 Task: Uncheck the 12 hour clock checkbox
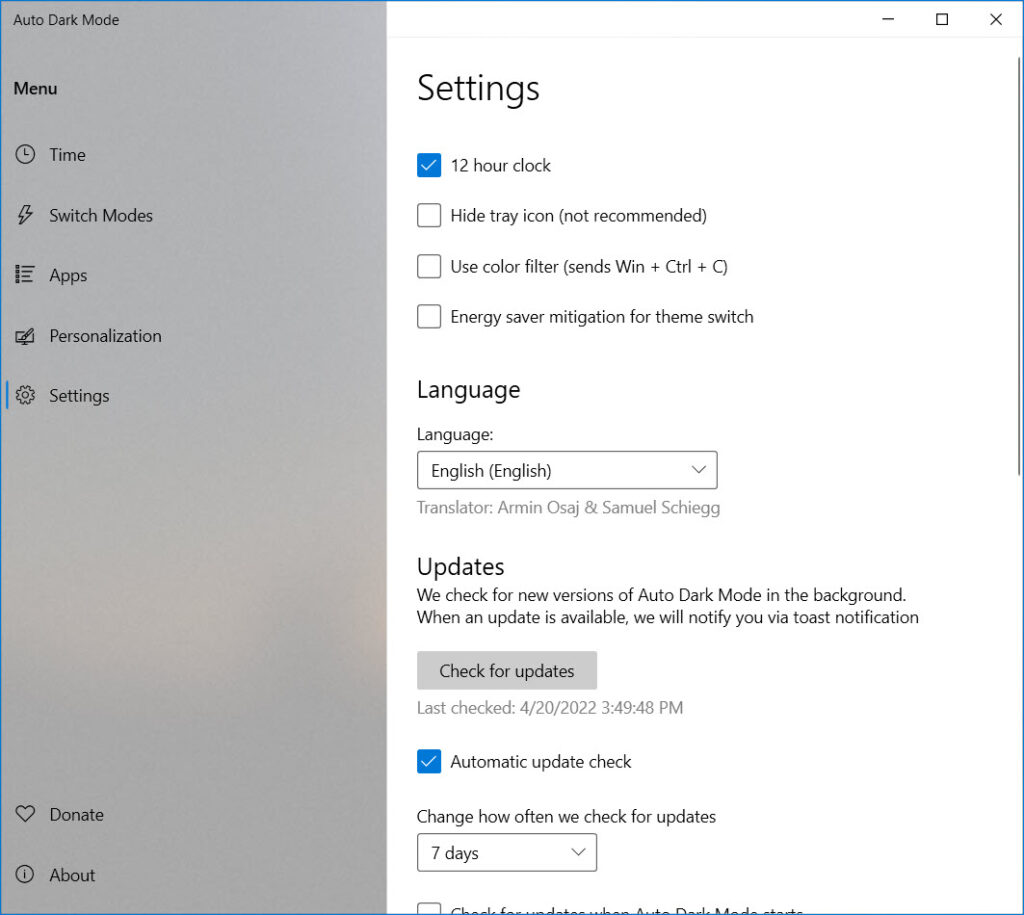pyautogui.click(x=429, y=165)
